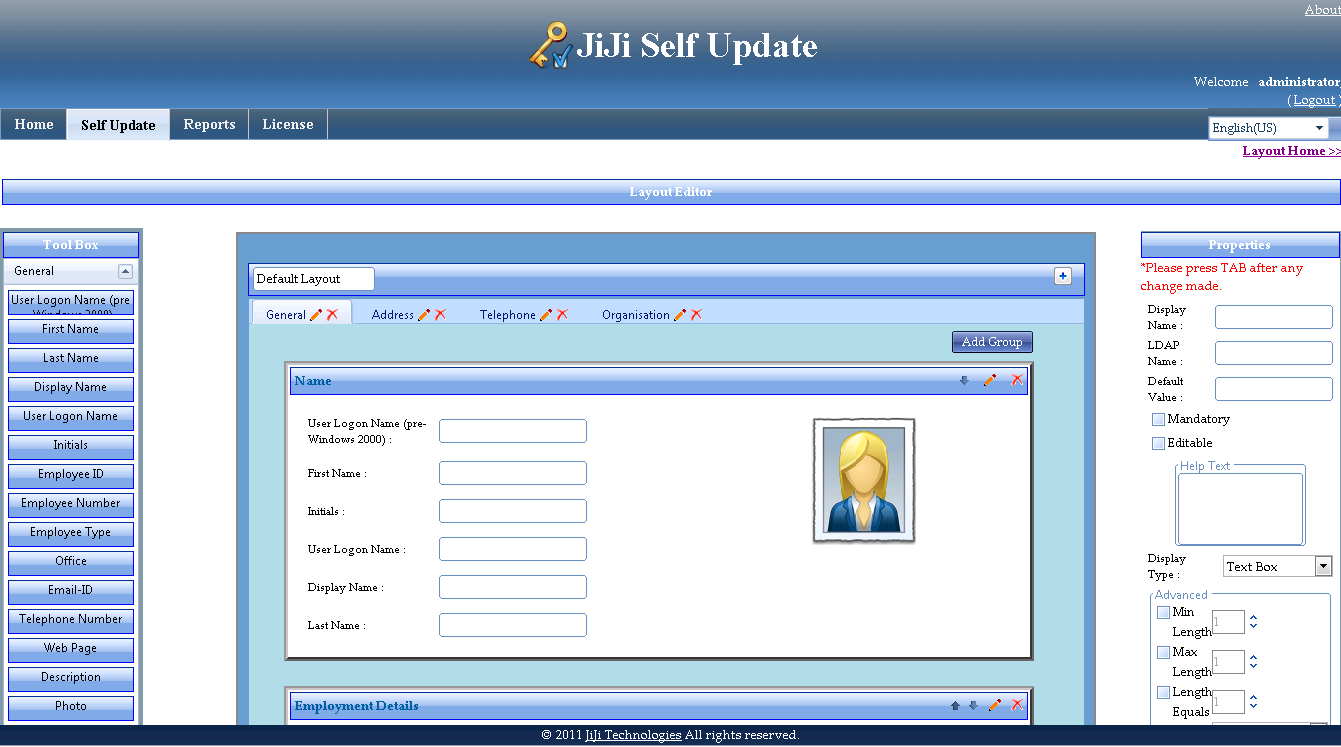1341x747 pixels.
Task: Select Description toolbox item
Action: point(71,679)
